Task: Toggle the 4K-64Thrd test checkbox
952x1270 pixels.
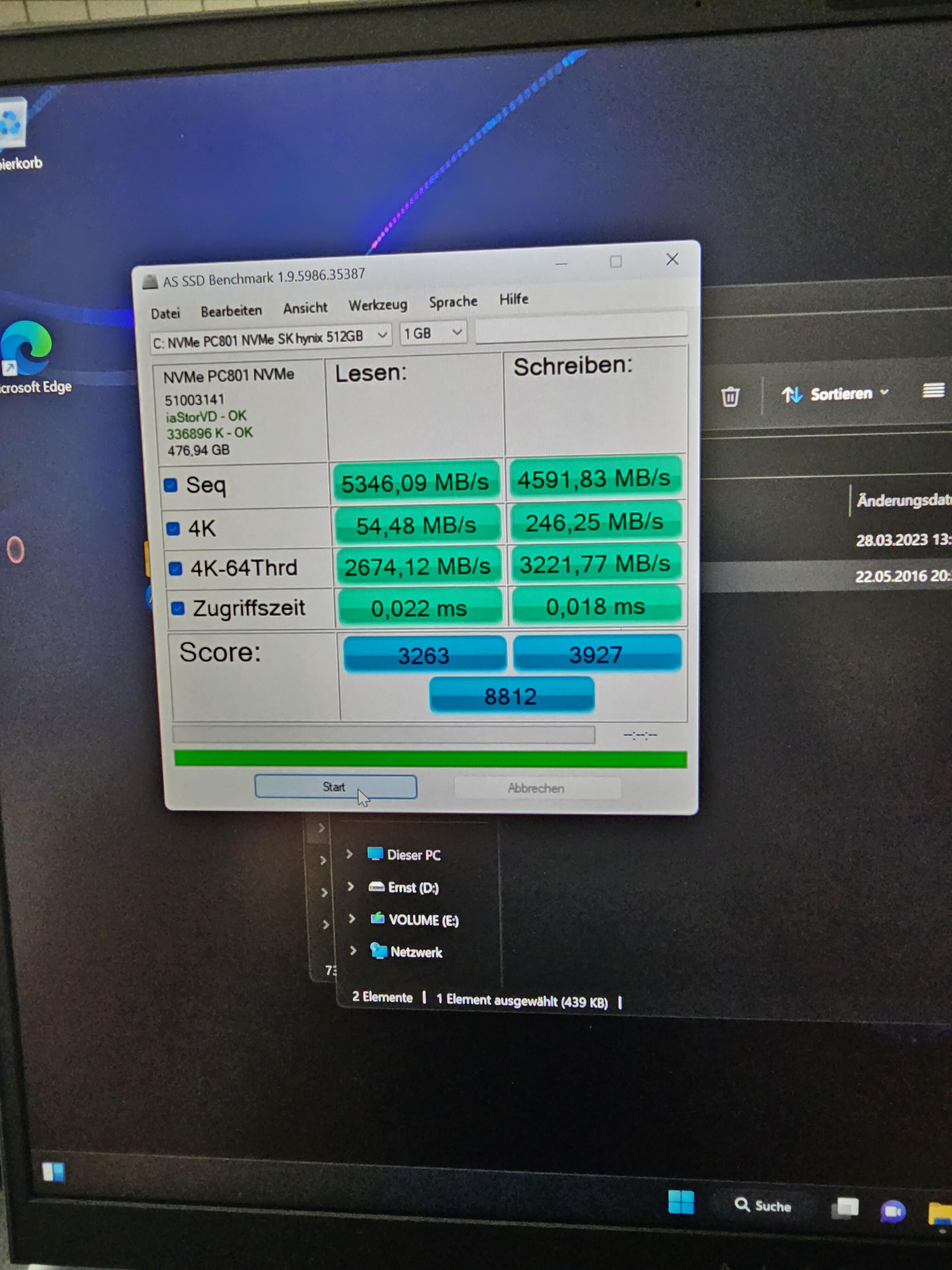Action: point(175,568)
